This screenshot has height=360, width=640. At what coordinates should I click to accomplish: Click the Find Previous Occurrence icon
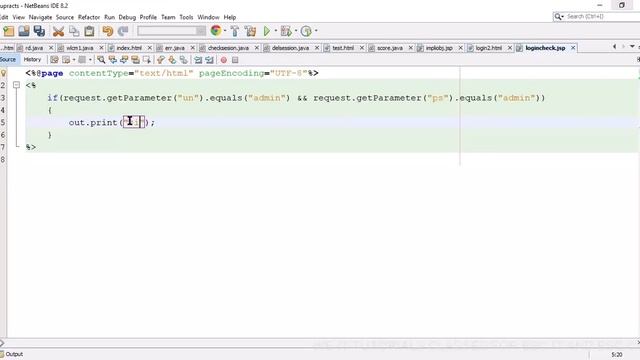pos(112,60)
